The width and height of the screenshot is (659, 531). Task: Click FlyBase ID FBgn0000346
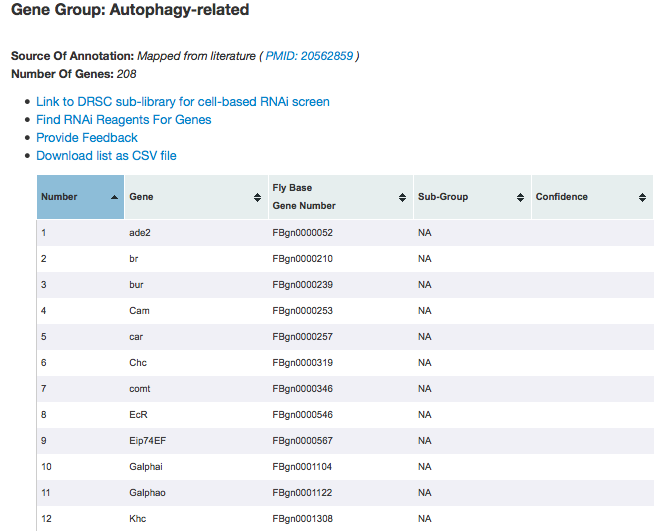click(x=303, y=389)
